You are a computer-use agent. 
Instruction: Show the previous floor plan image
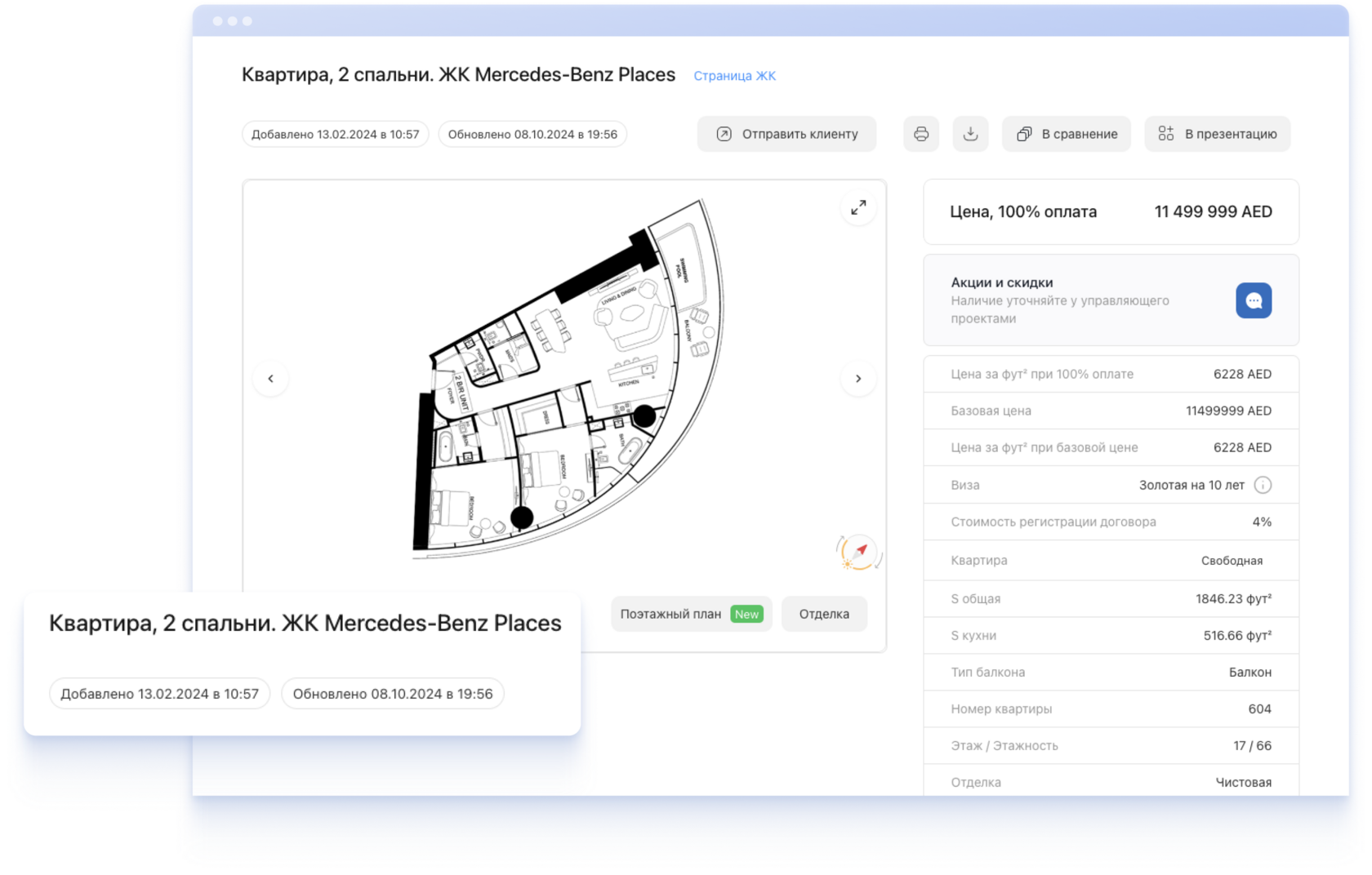pos(270,379)
